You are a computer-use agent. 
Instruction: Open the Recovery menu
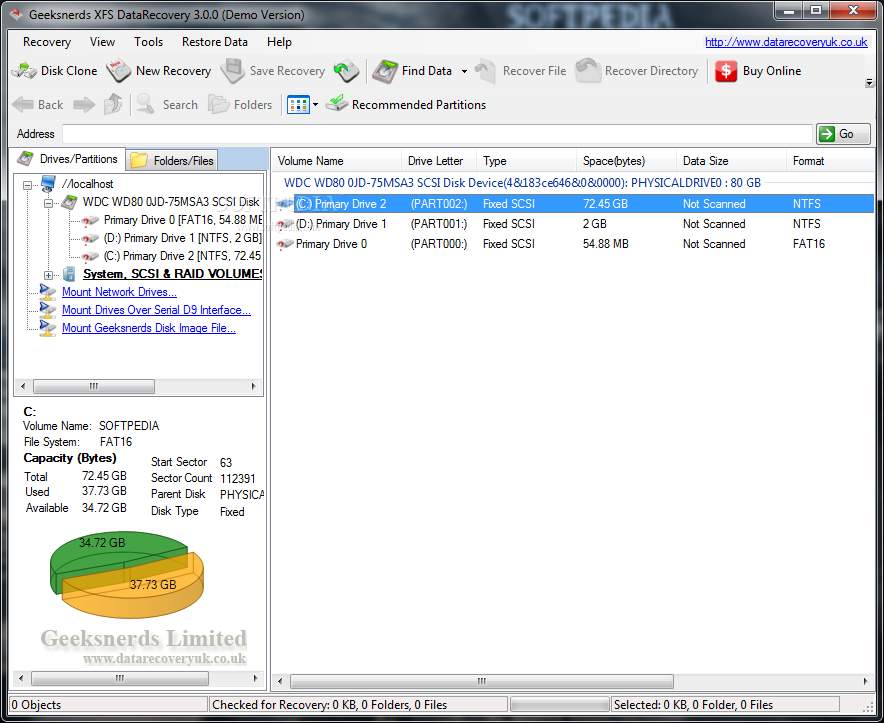47,42
